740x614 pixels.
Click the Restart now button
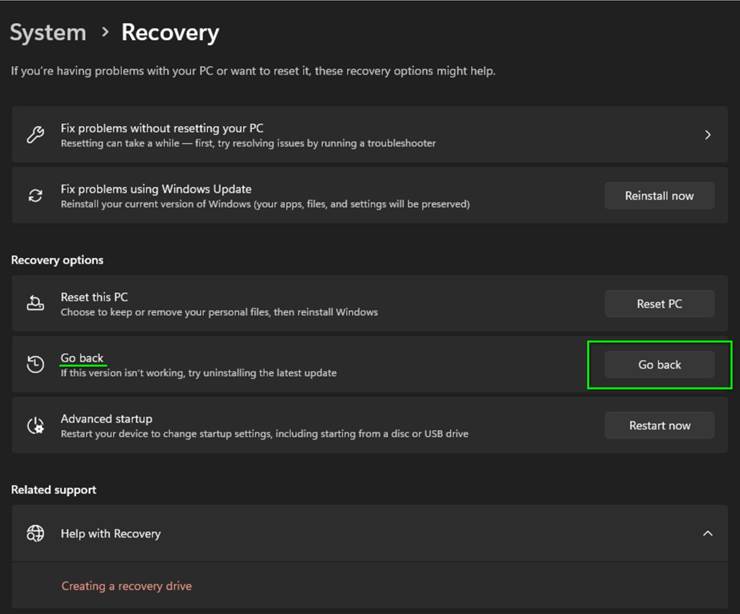pos(659,425)
